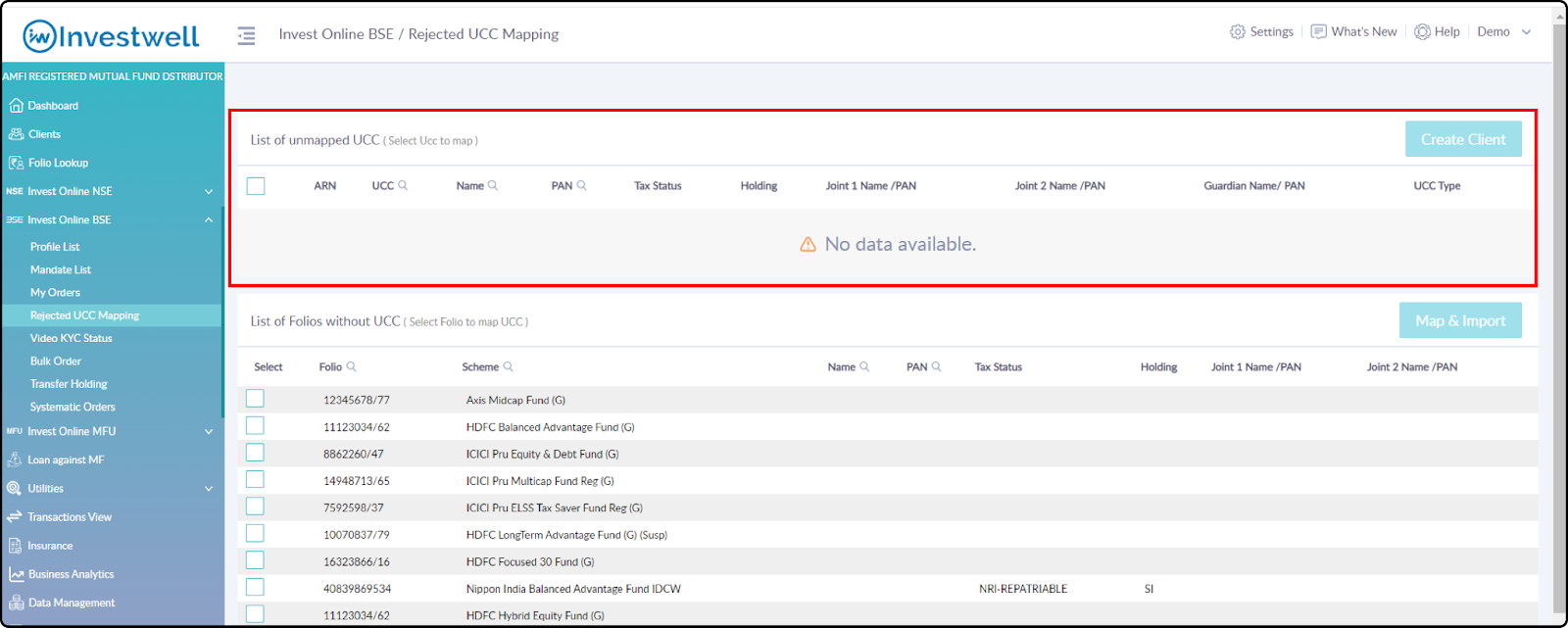Open Transfer Holding in sidebar
This screenshot has height=628, width=1568.
point(69,384)
